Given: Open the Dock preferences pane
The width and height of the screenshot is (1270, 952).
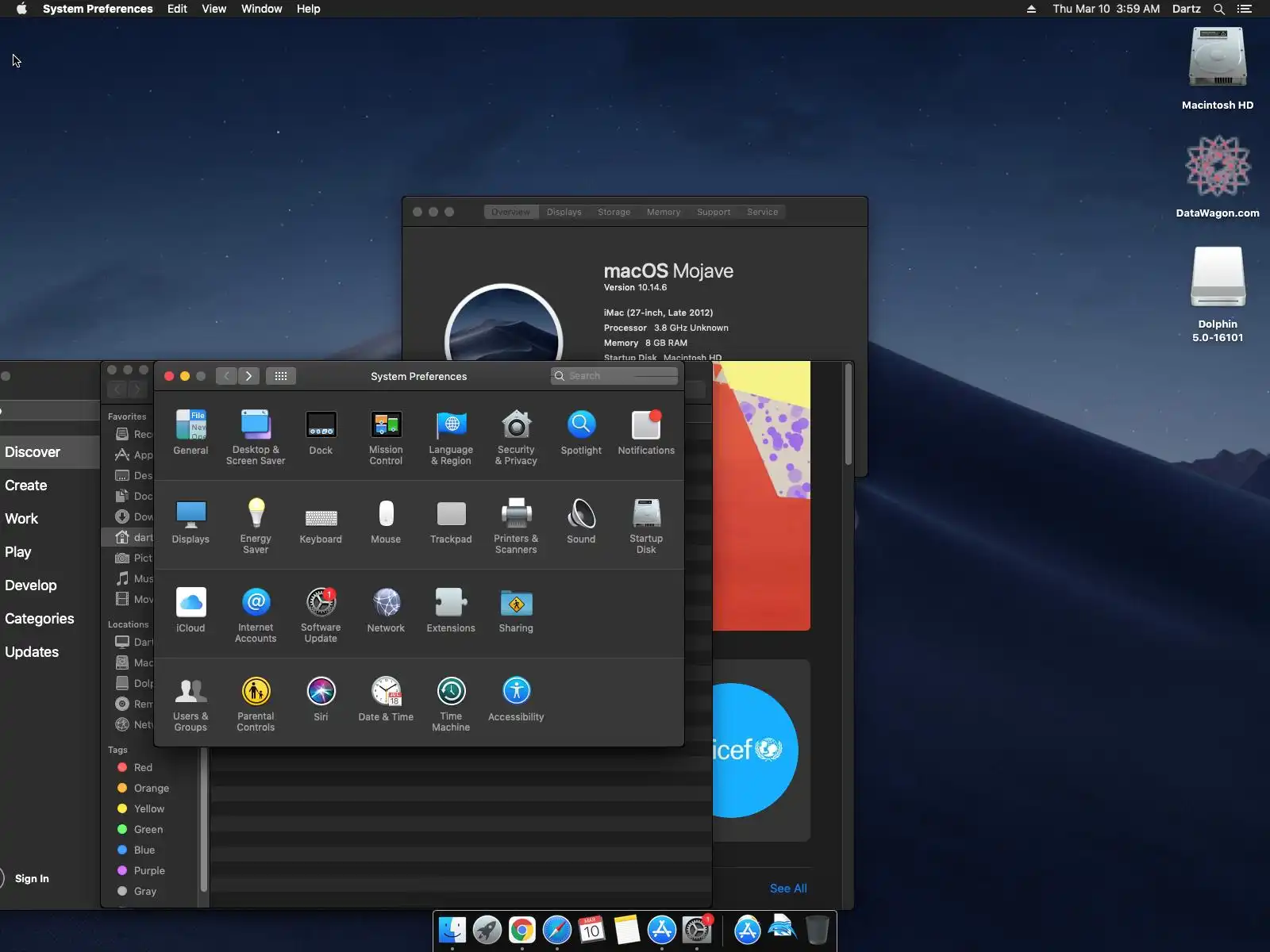Looking at the screenshot, I should point(321,433).
